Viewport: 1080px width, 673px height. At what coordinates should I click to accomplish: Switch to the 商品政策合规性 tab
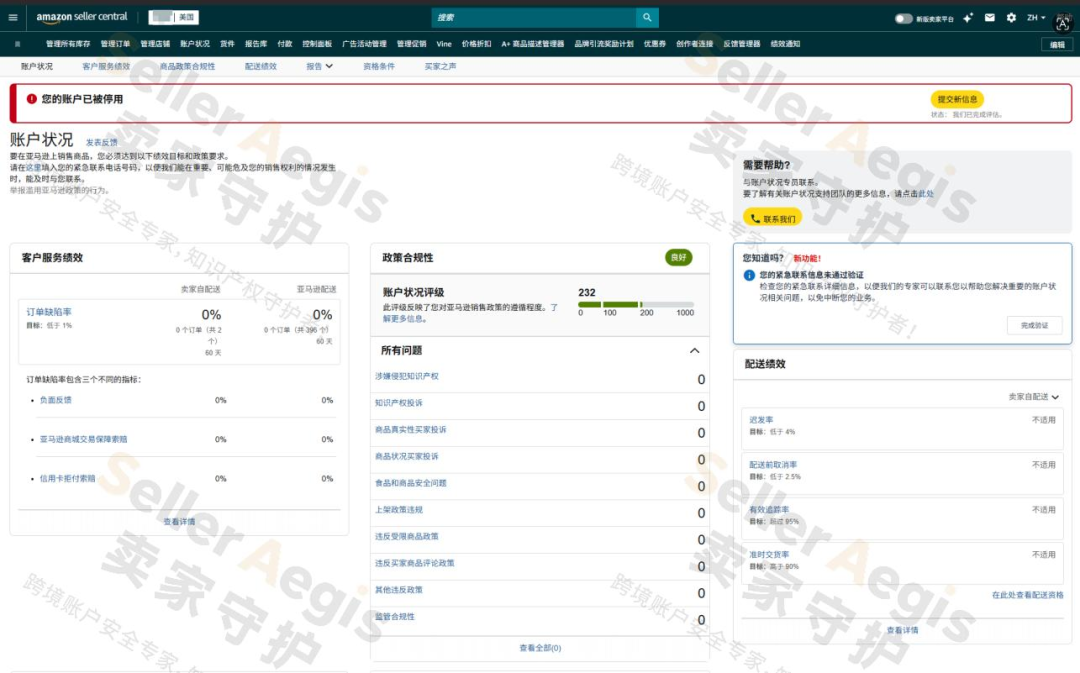[x=187, y=66]
